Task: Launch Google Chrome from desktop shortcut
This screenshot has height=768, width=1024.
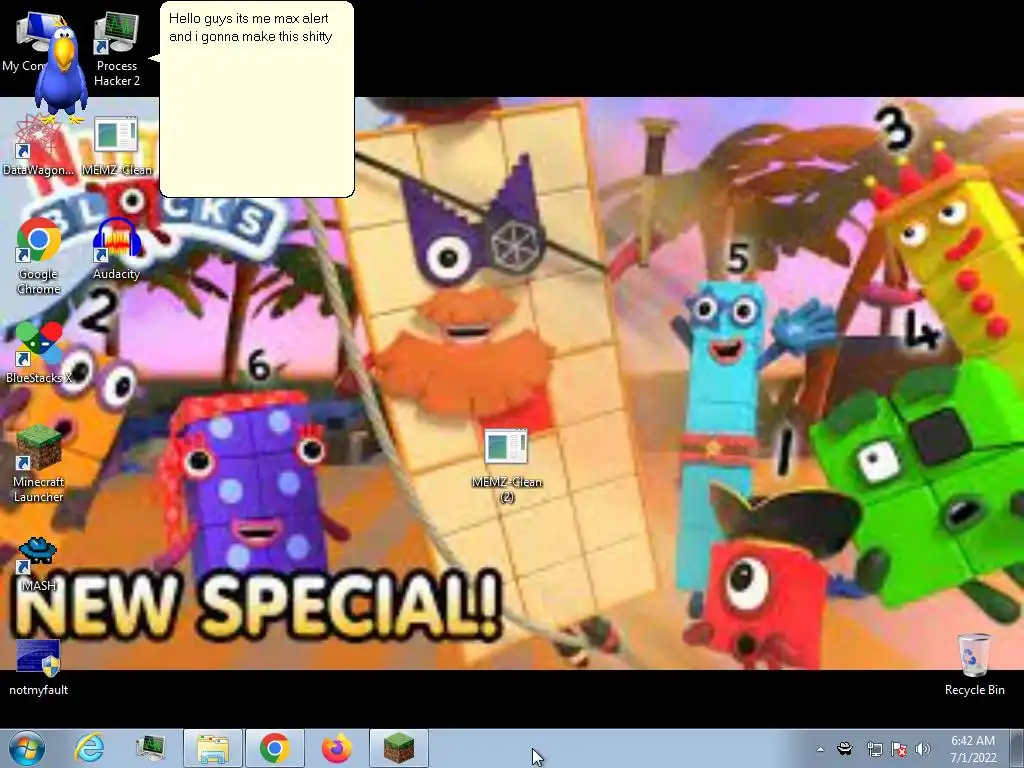Action: pos(39,256)
